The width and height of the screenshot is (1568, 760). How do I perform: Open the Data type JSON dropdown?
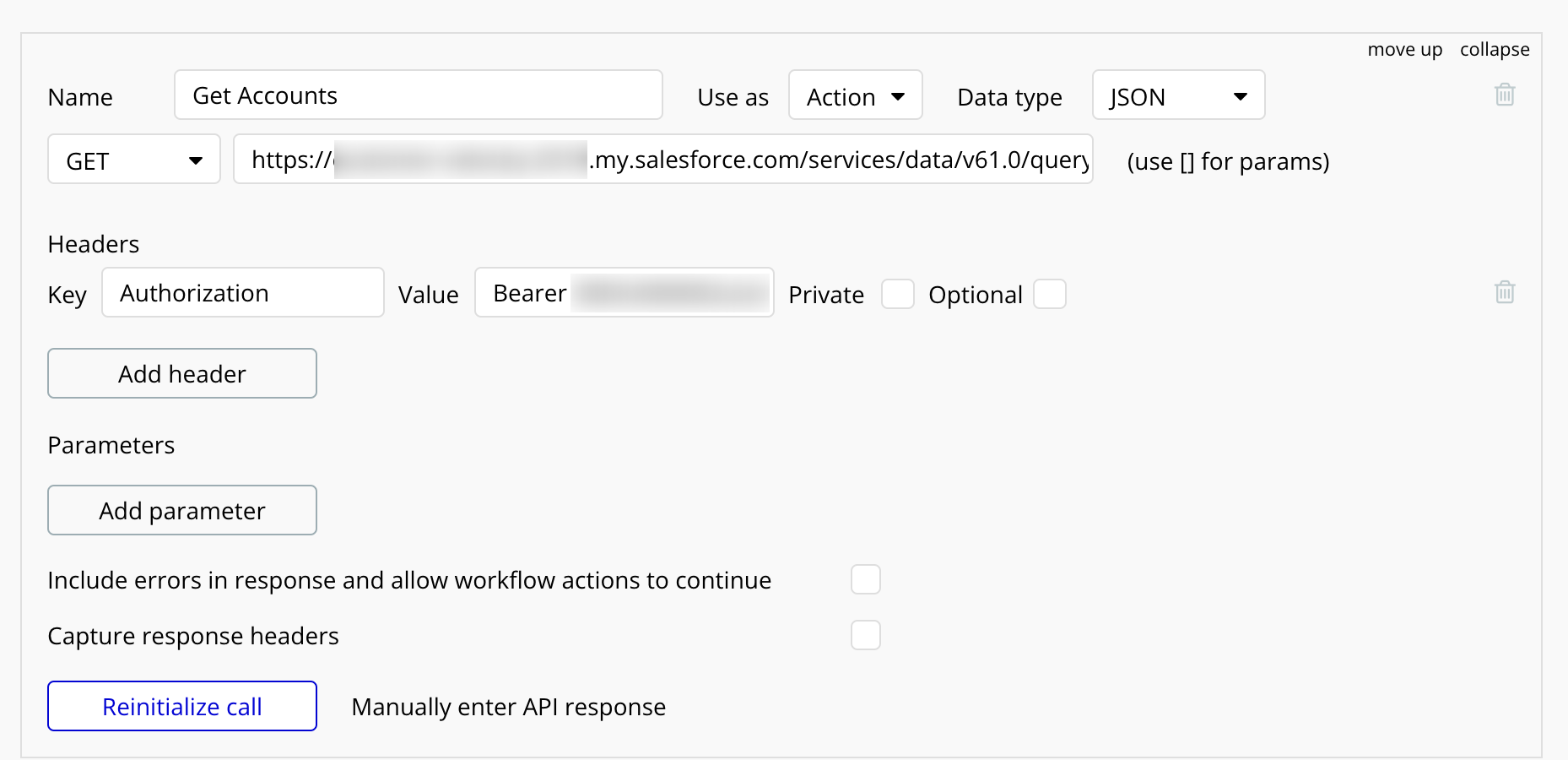[x=1178, y=95]
